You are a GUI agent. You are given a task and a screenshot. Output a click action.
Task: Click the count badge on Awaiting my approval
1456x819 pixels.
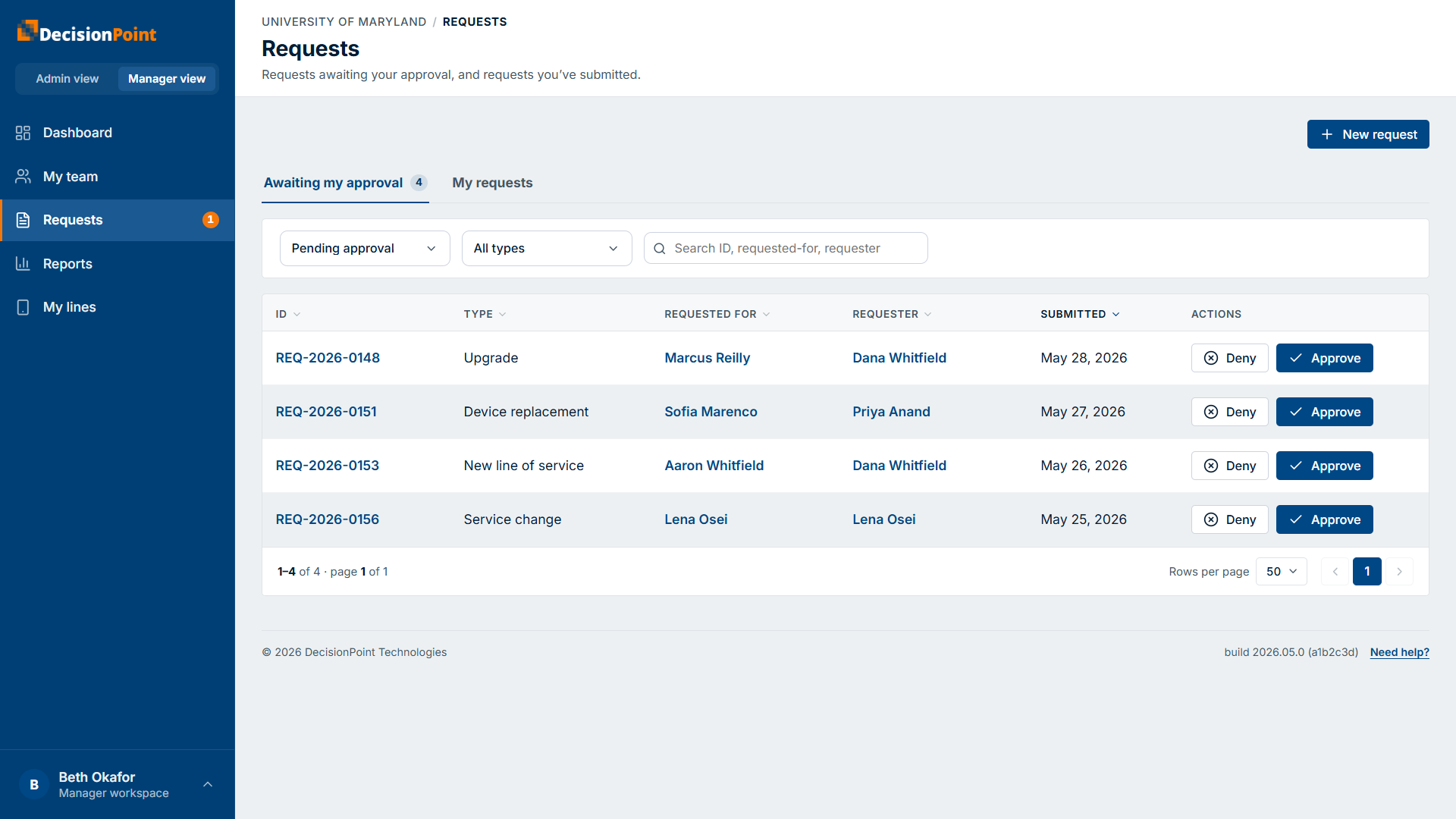[x=419, y=183]
